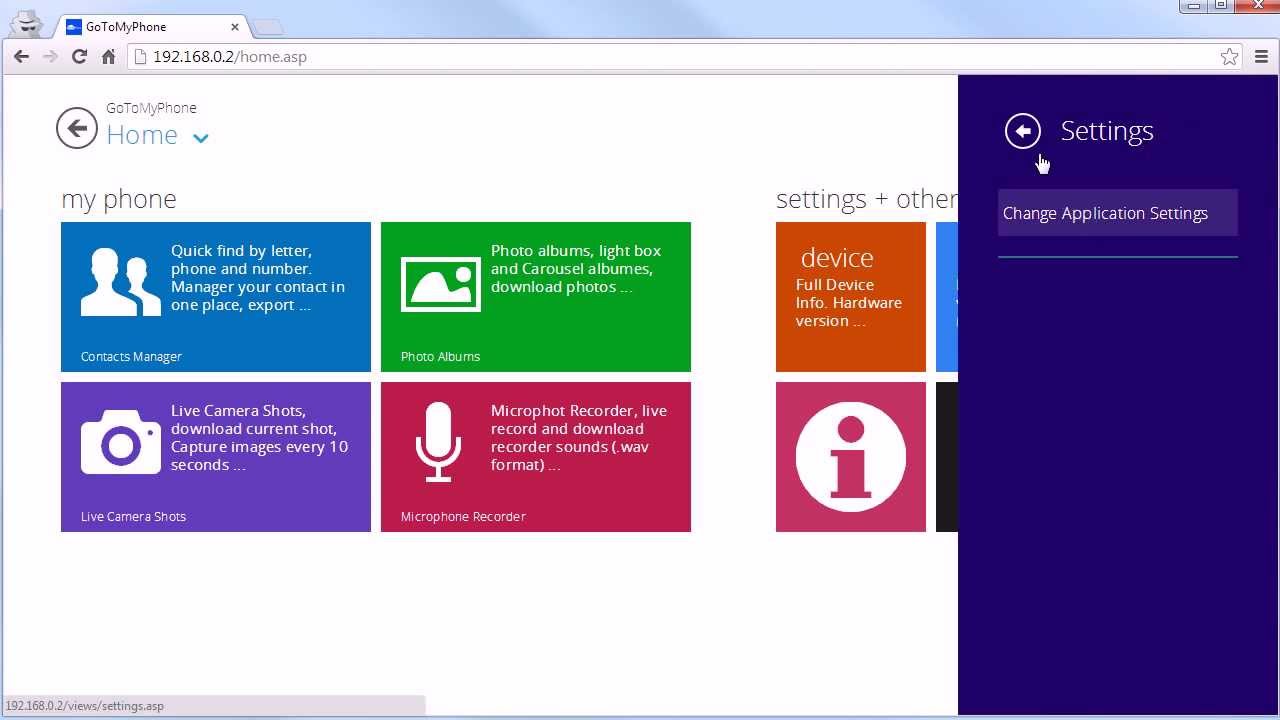Click the 'my phone' section heading

point(119,199)
